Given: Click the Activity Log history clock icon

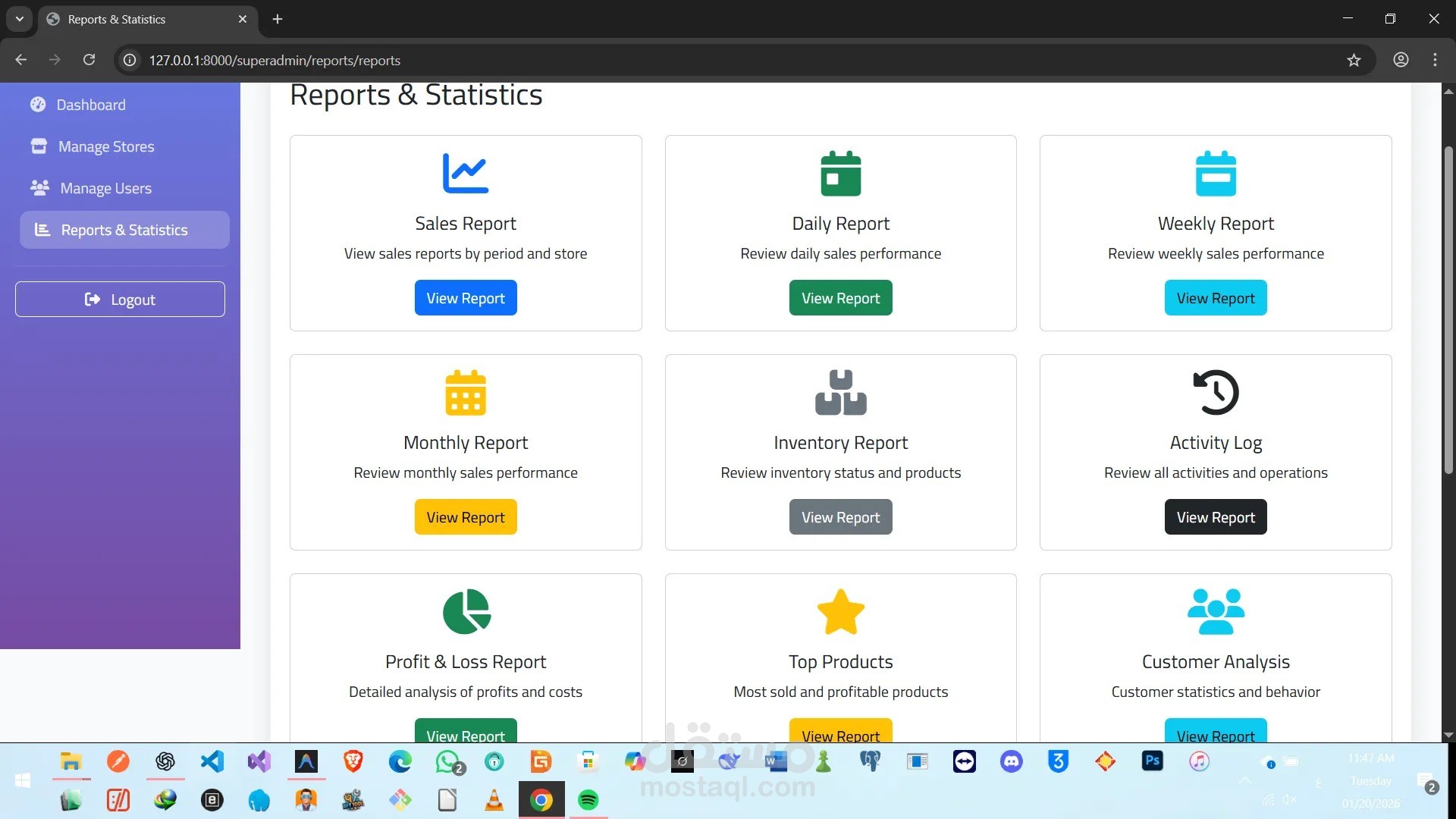Looking at the screenshot, I should [1215, 392].
